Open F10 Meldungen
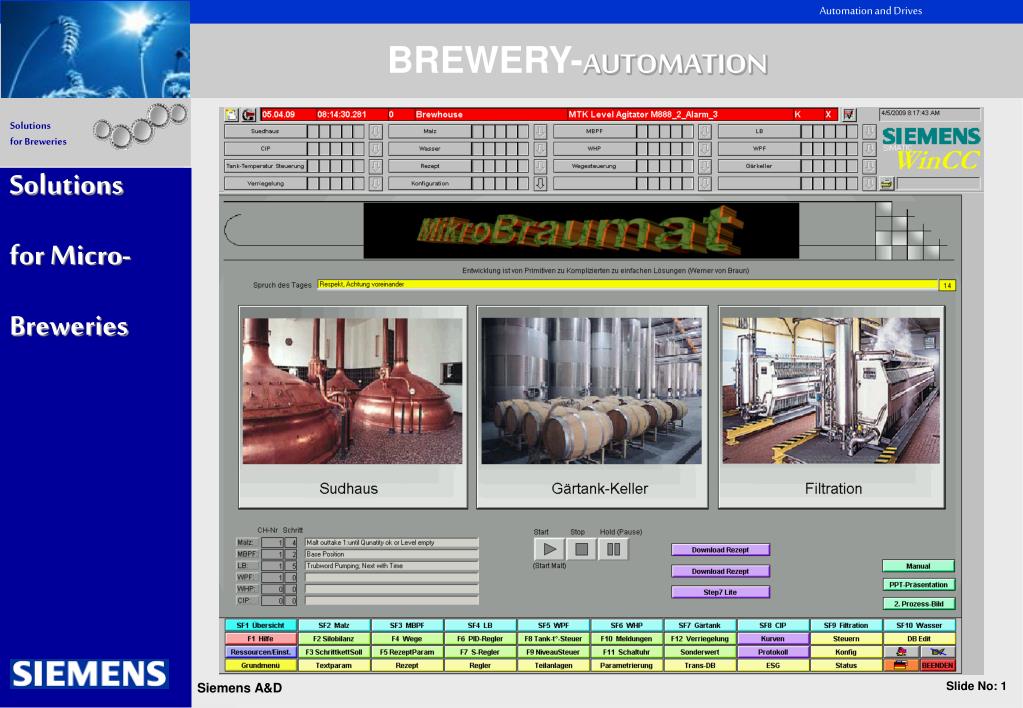The image size is (1023, 708). pyautogui.click(x=626, y=639)
